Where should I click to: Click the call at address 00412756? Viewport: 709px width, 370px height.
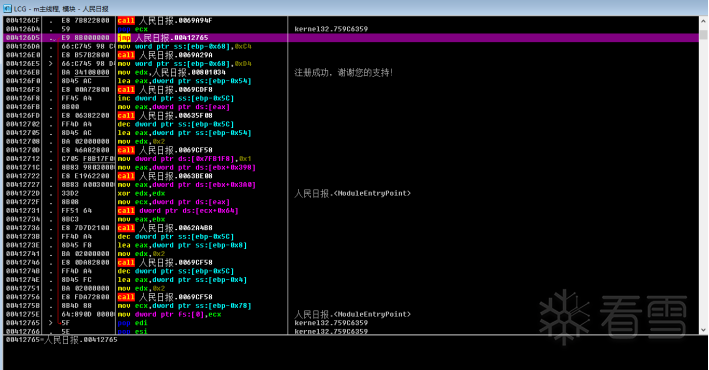pyautogui.click(x=165, y=297)
